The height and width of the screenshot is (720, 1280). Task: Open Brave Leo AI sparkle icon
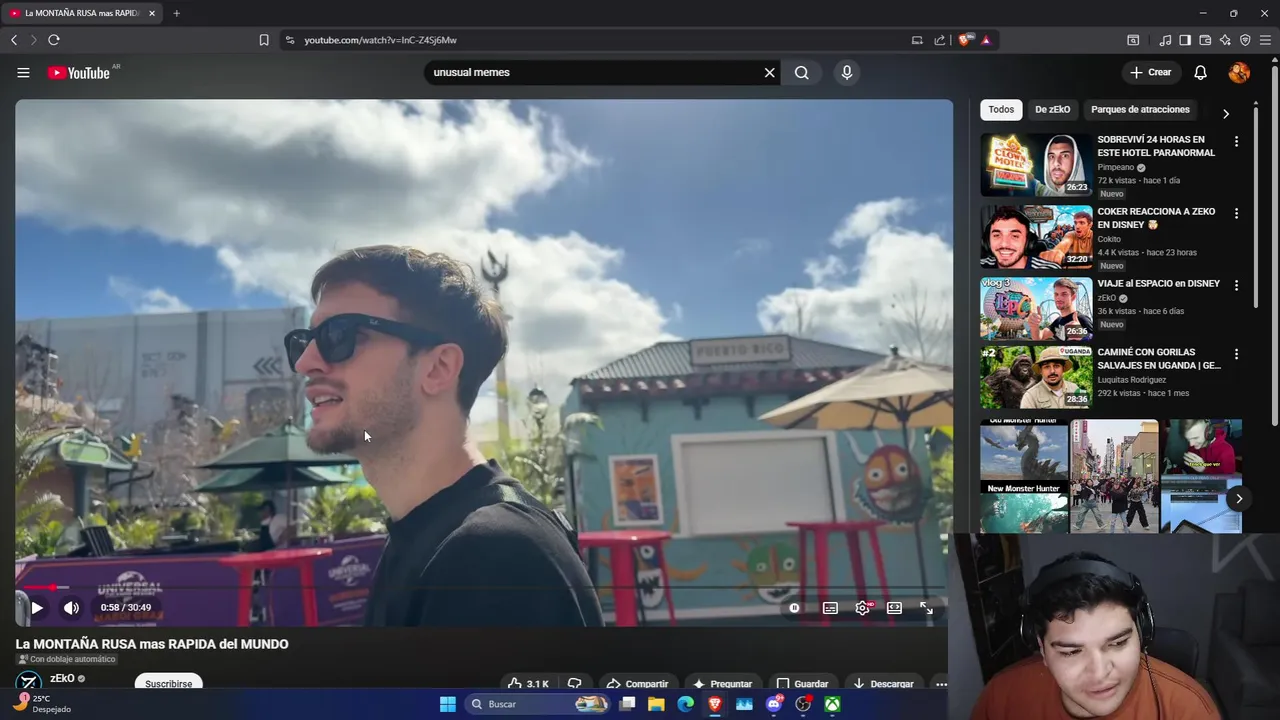(1225, 40)
